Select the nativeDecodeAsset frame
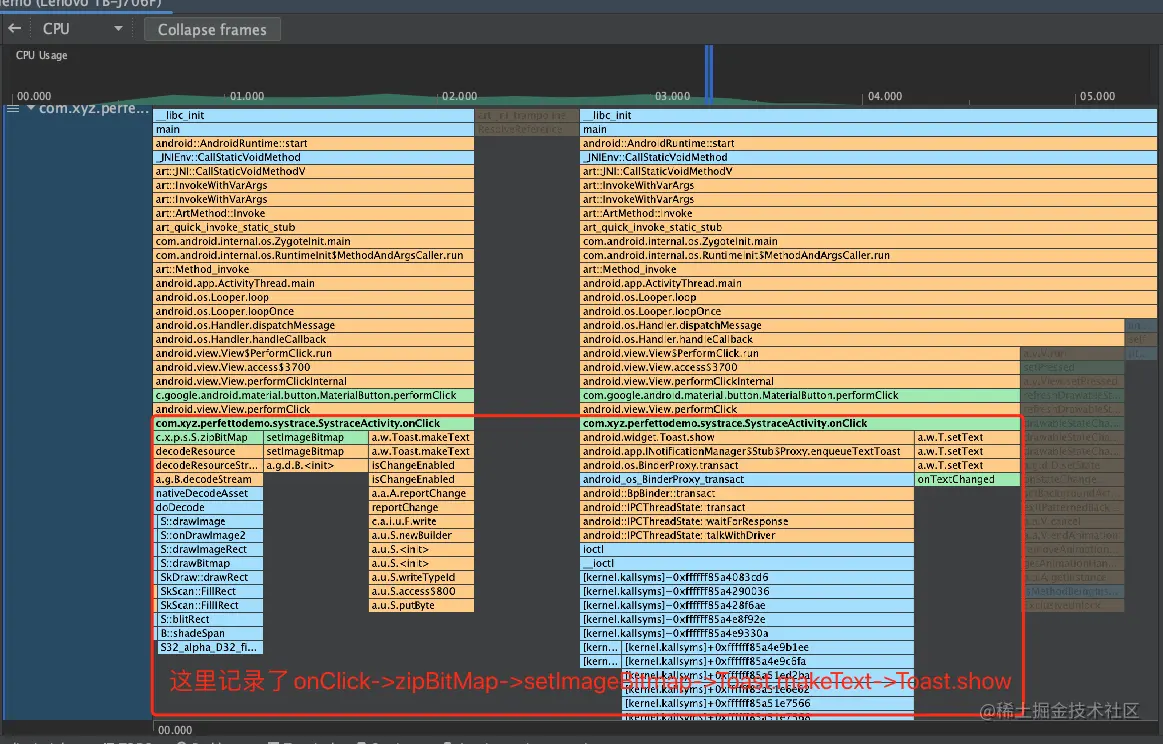This screenshot has width=1163, height=744. click(x=208, y=494)
